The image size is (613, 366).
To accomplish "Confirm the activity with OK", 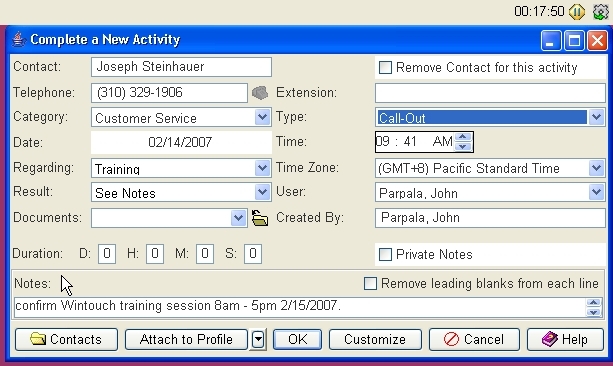I will pyautogui.click(x=298, y=339).
